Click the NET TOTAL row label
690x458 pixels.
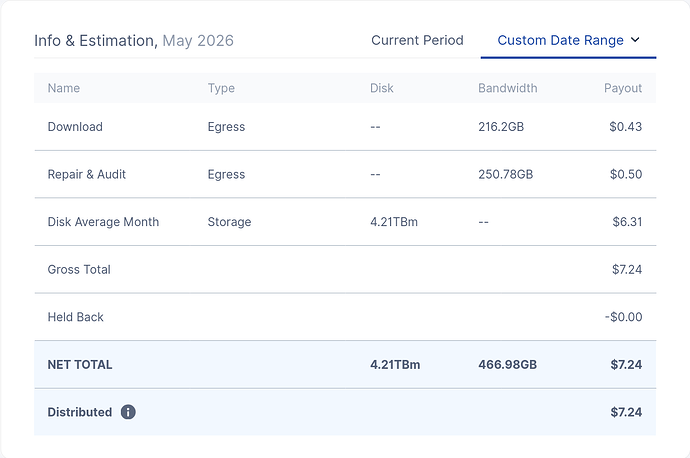coord(80,365)
